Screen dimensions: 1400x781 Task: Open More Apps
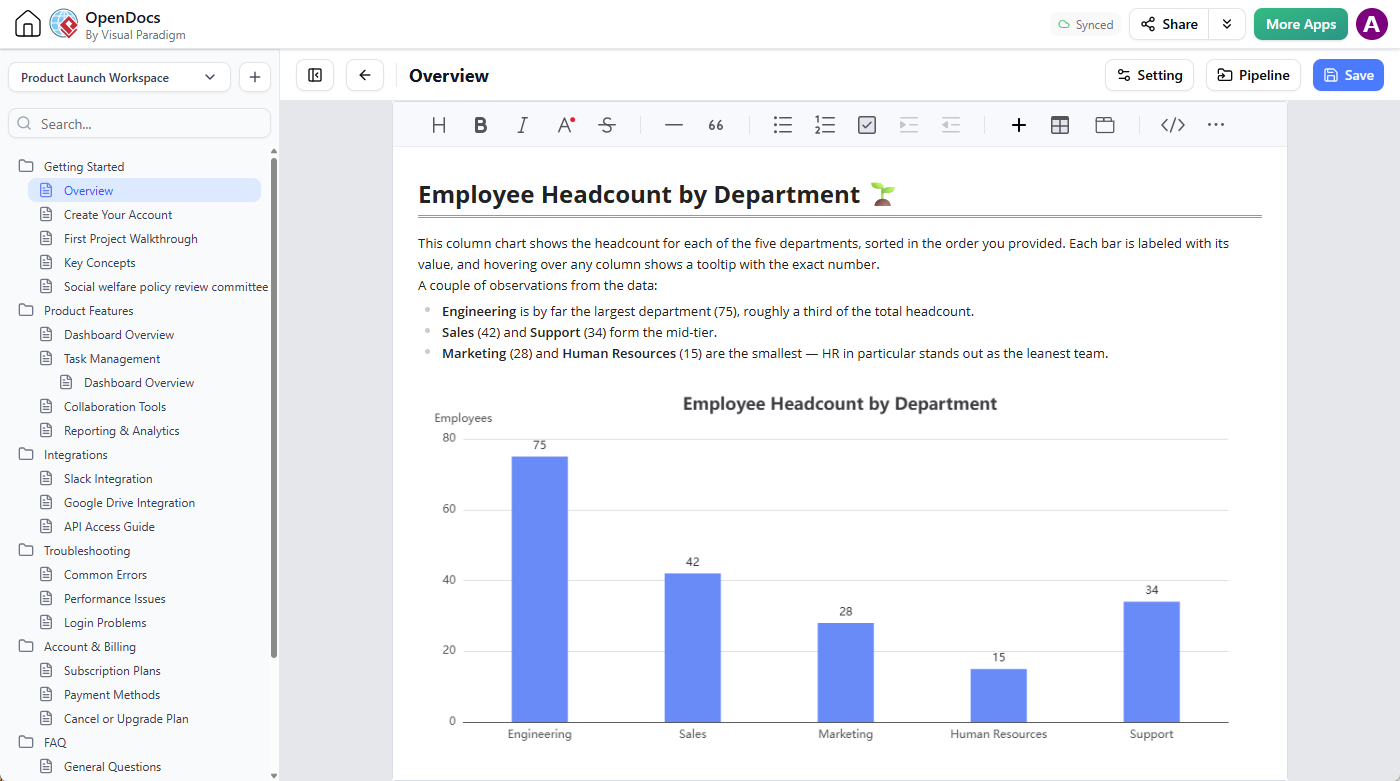(1301, 24)
